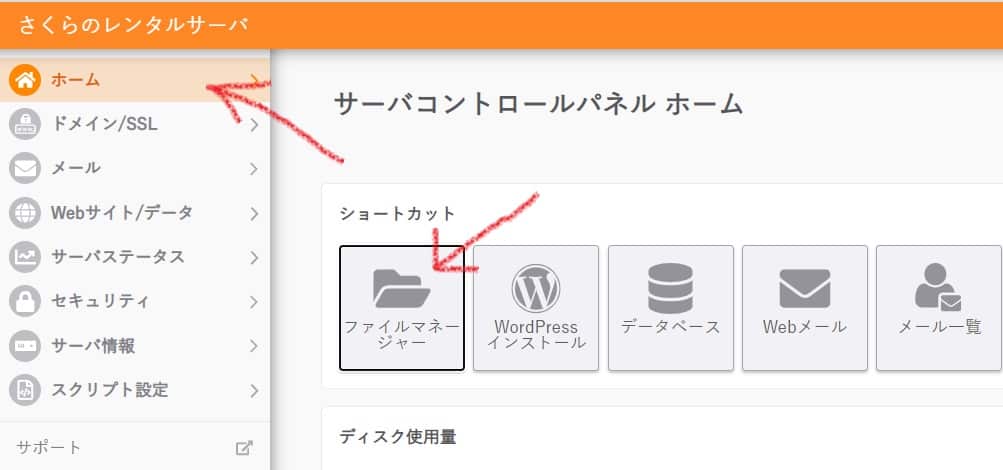This screenshot has width=1003, height=470.
Task: Expand the Webサイト/データ chevron
Action: tap(254, 212)
